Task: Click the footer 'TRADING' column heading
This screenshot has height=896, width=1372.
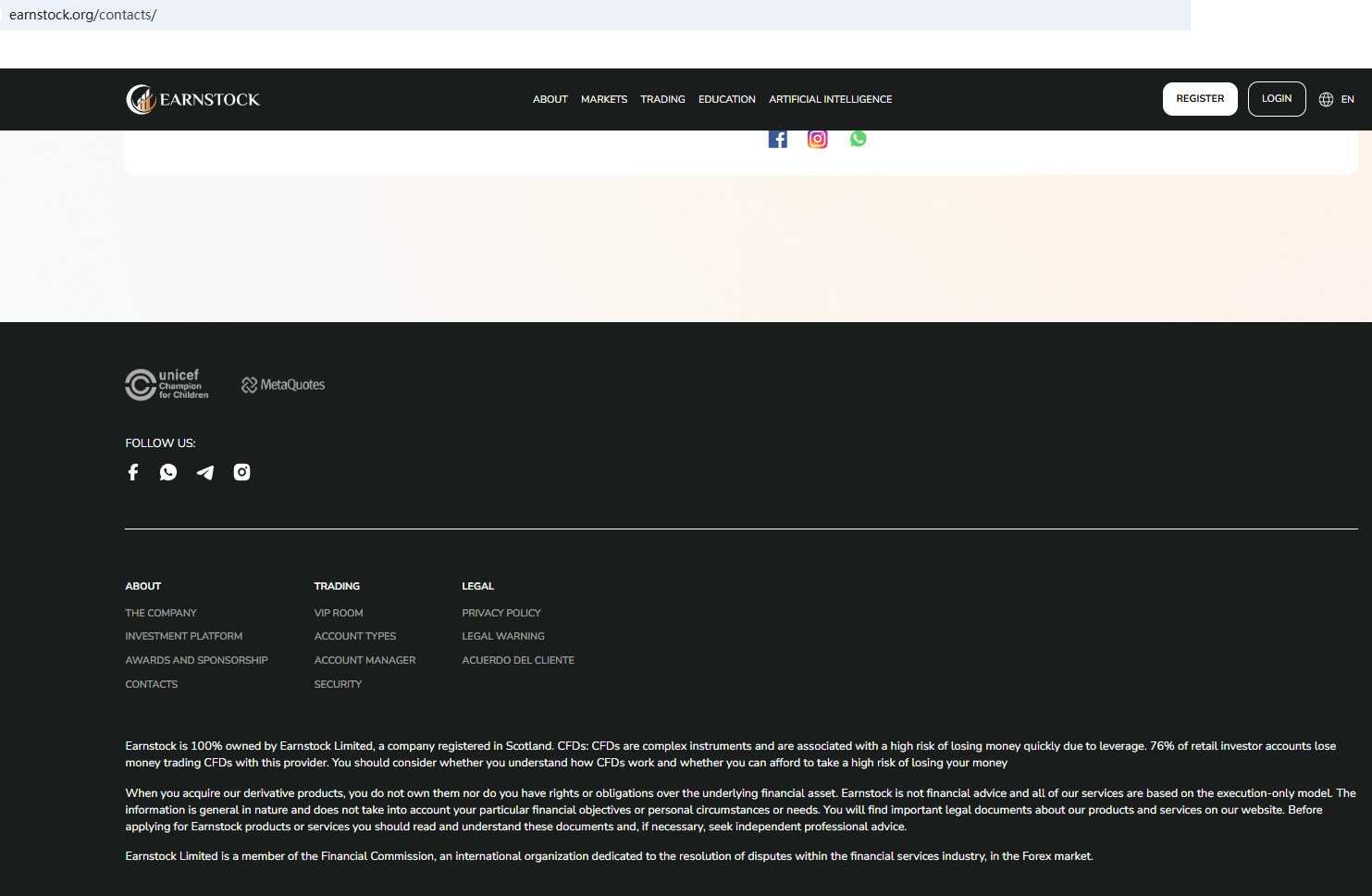Action: click(338, 586)
